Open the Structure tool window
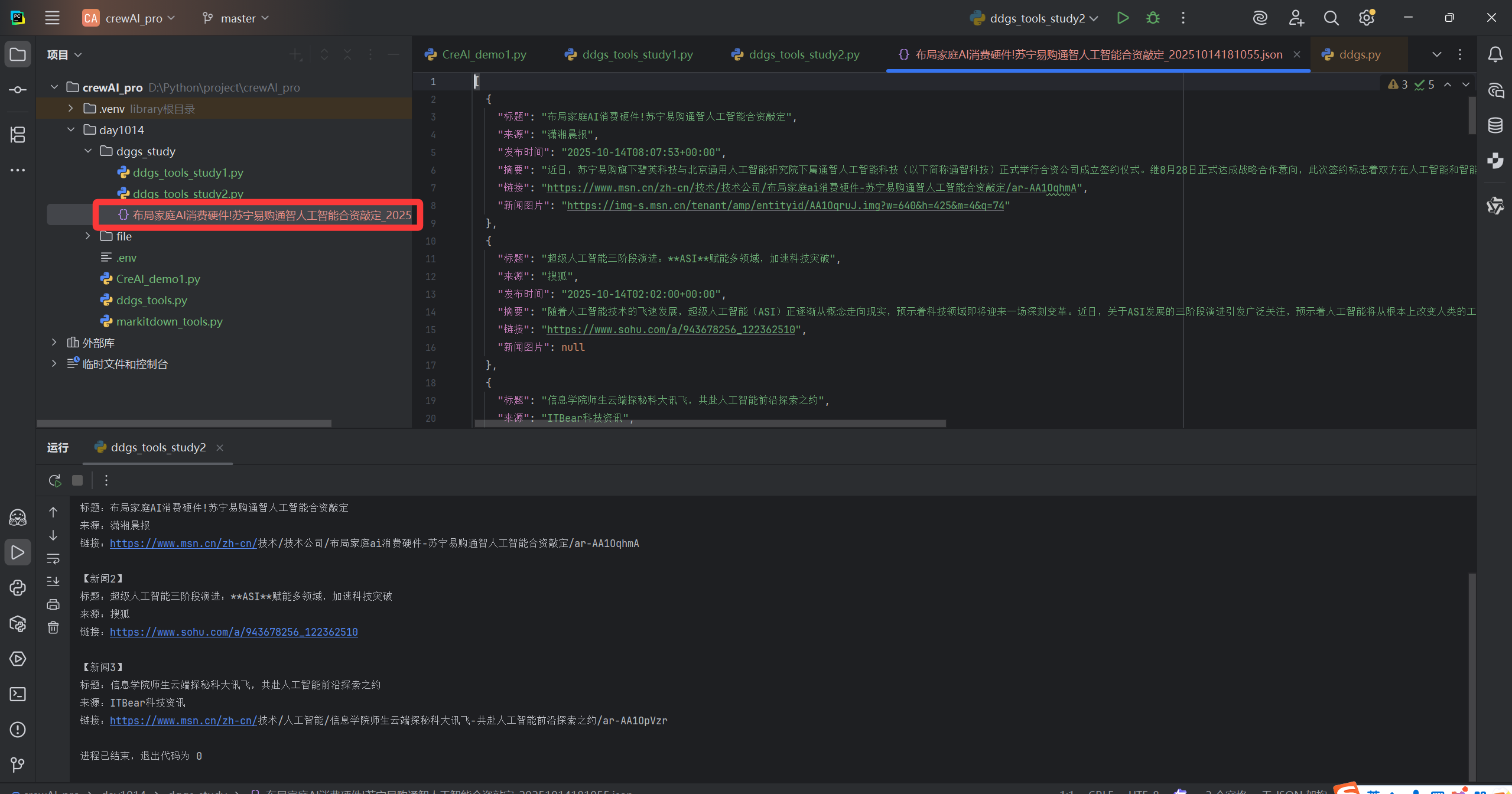This screenshot has height=794, width=1512. (18, 135)
